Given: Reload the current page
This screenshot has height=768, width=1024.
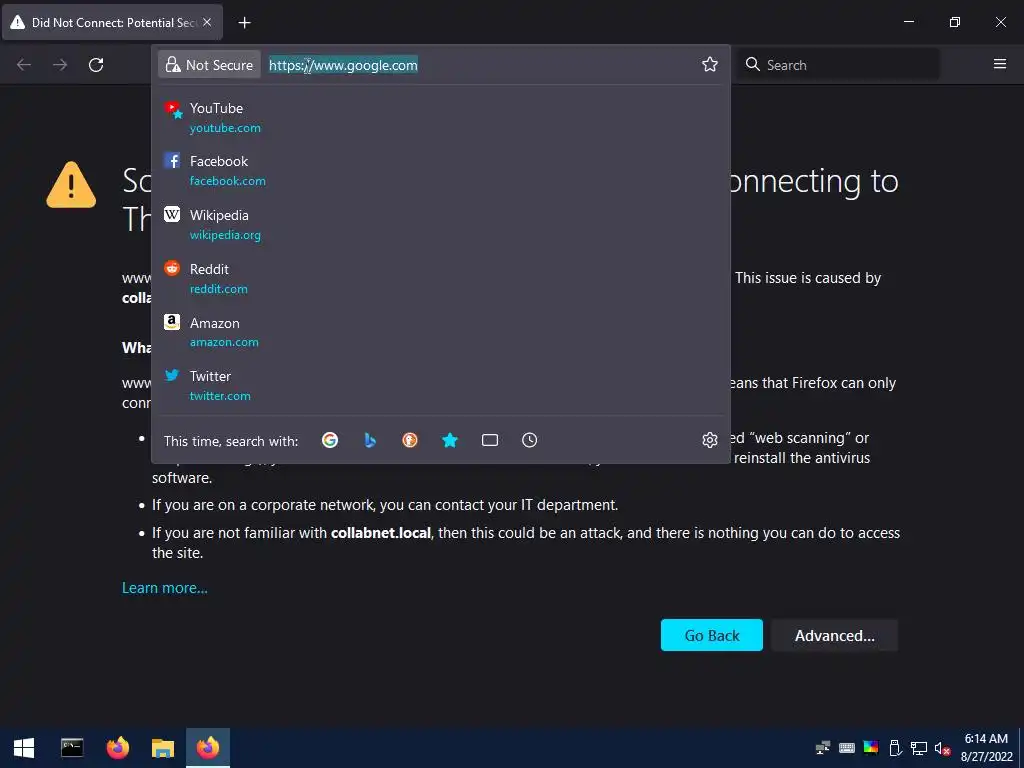Looking at the screenshot, I should 96,65.
